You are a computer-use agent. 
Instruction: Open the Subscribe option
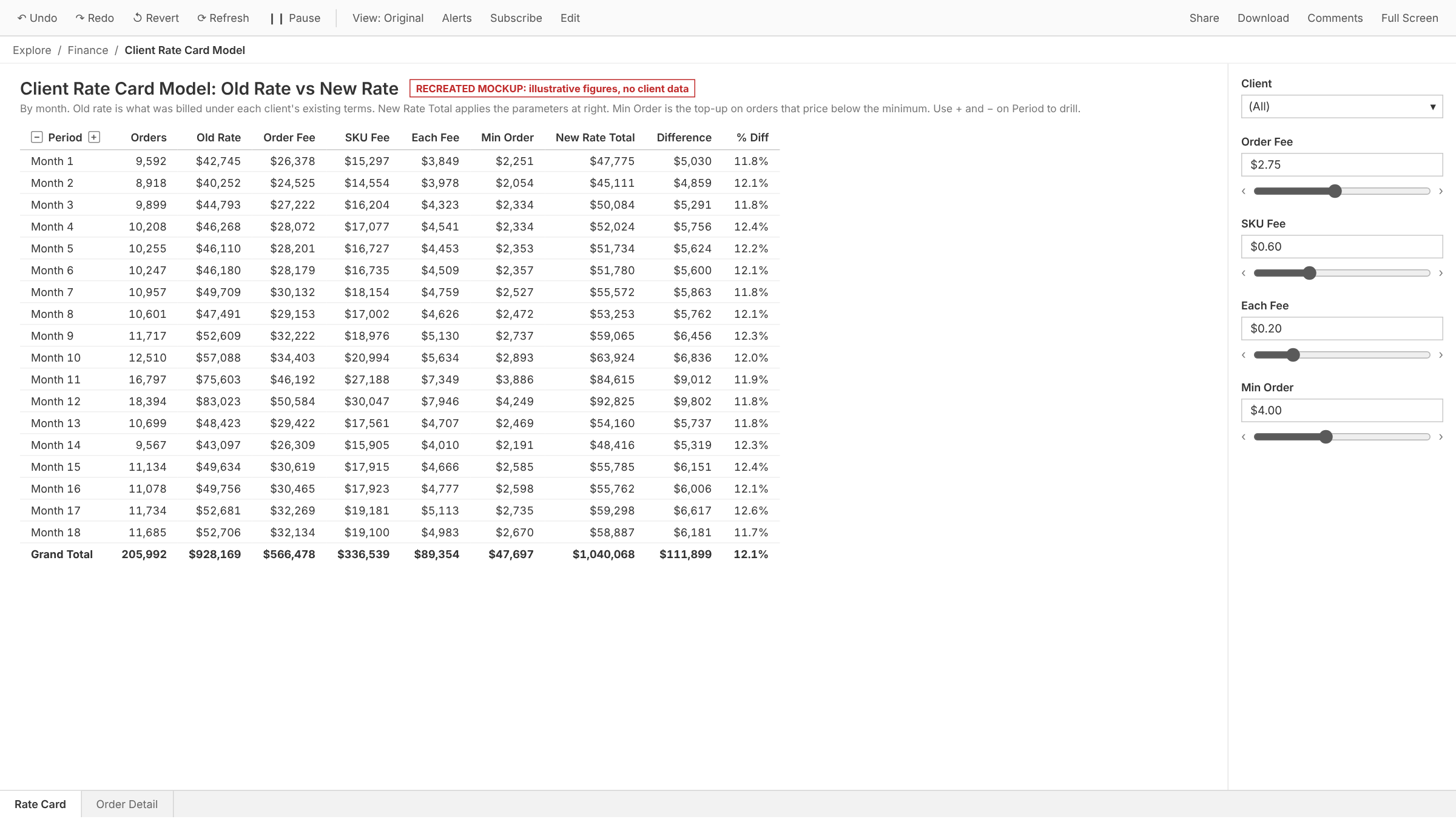(x=516, y=18)
